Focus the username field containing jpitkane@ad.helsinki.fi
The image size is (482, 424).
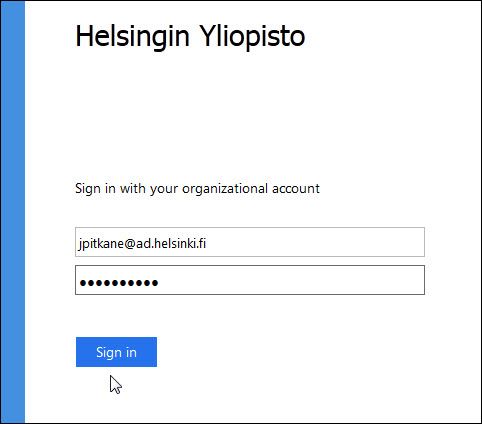250,242
